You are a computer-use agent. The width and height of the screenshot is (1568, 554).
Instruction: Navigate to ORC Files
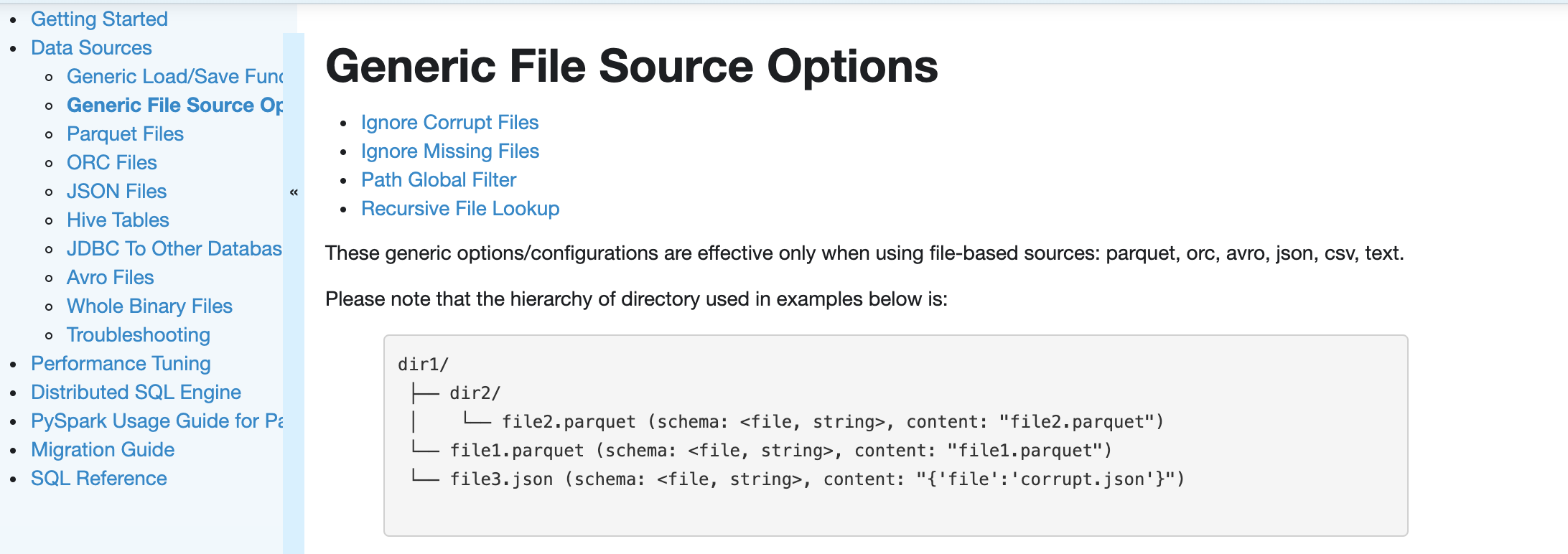pos(111,163)
